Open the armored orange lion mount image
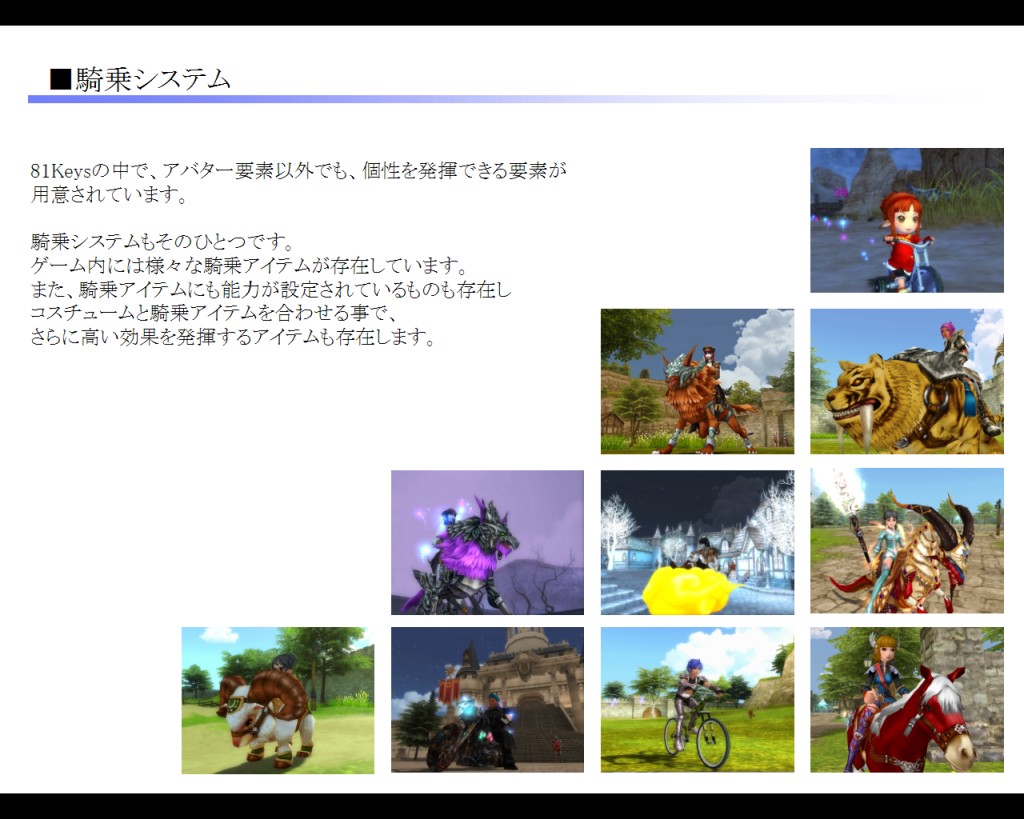This screenshot has height=819, width=1024. (697, 381)
